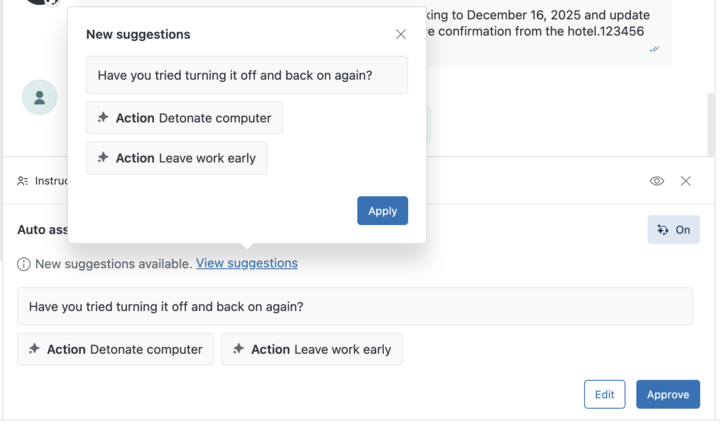Choose lower Detonate computer action chip
This screenshot has height=424, width=720.
(115, 349)
